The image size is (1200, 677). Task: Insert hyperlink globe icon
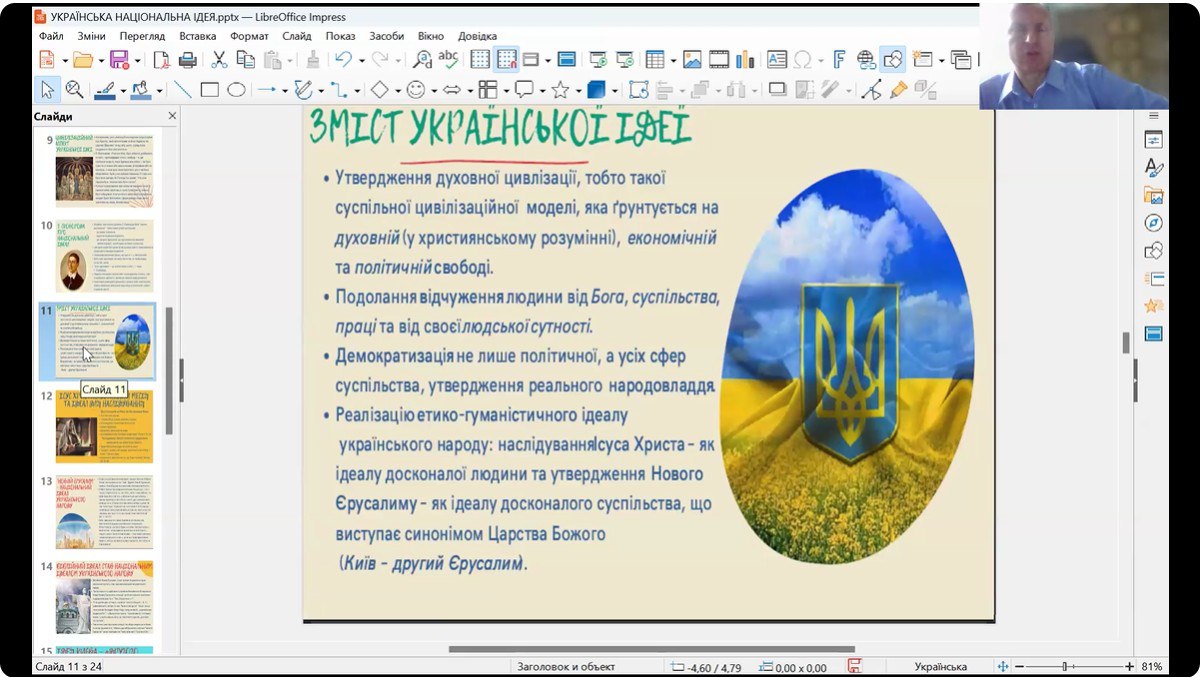[866, 60]
